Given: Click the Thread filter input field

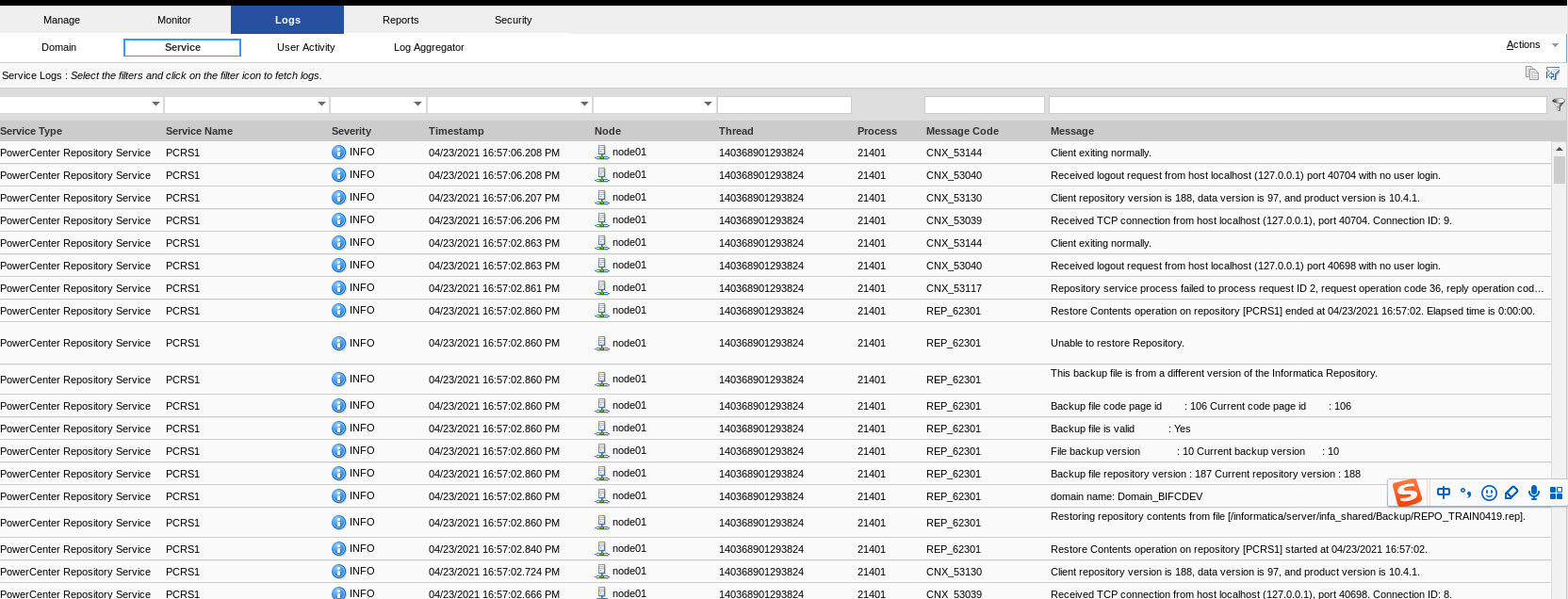Looking at the screenshot, I should pyautogui.click(x=784, y=105).
